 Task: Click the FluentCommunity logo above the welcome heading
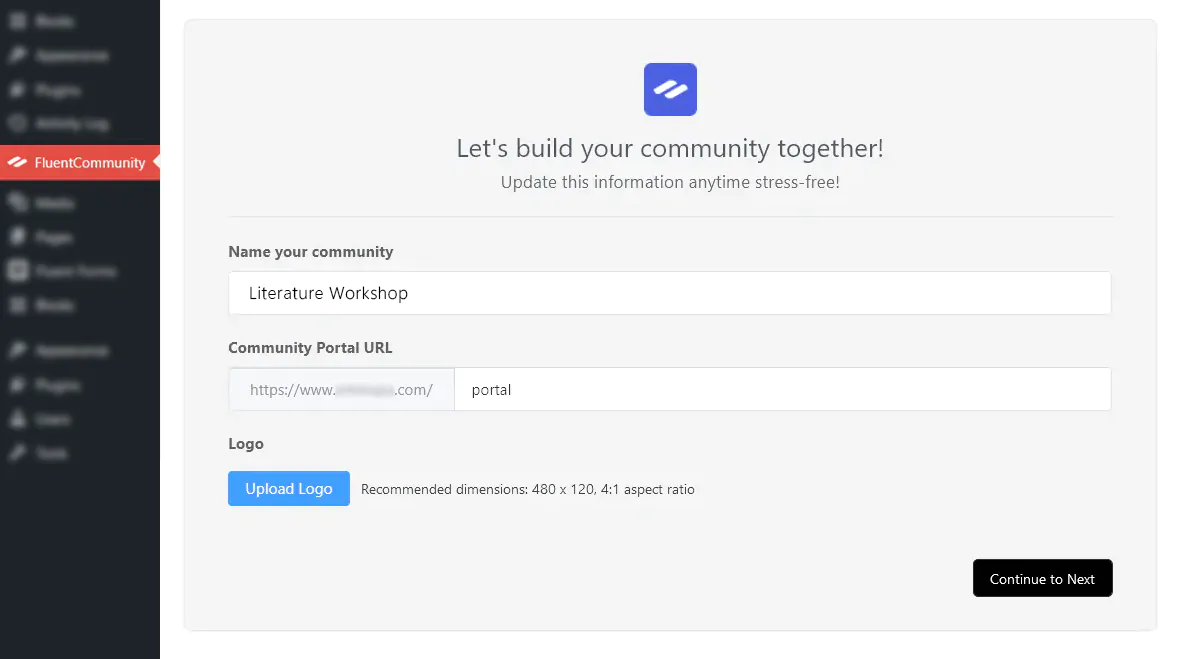pos(670,89)
